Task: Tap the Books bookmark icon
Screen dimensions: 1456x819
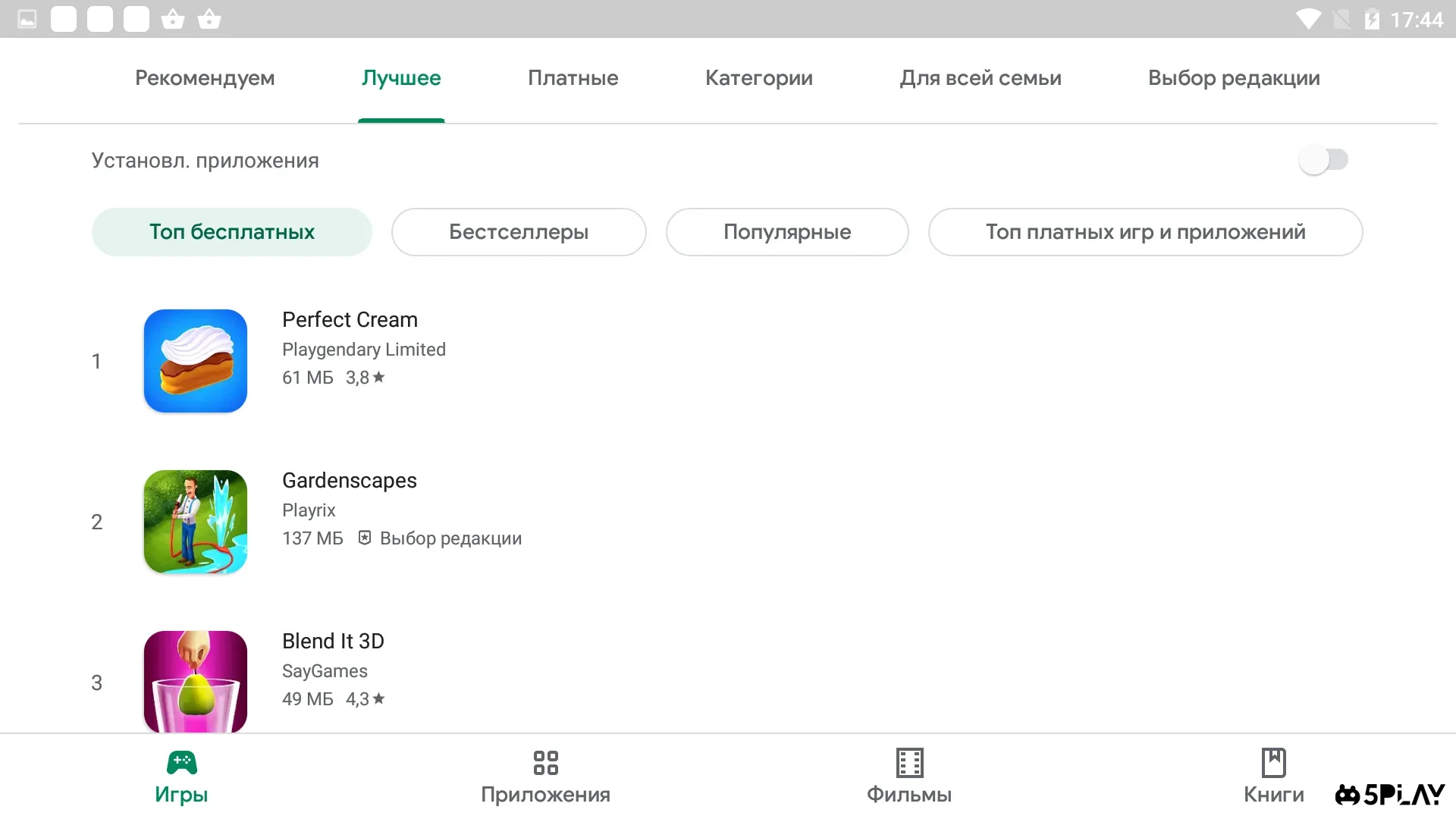Action: pos(1273,762)
